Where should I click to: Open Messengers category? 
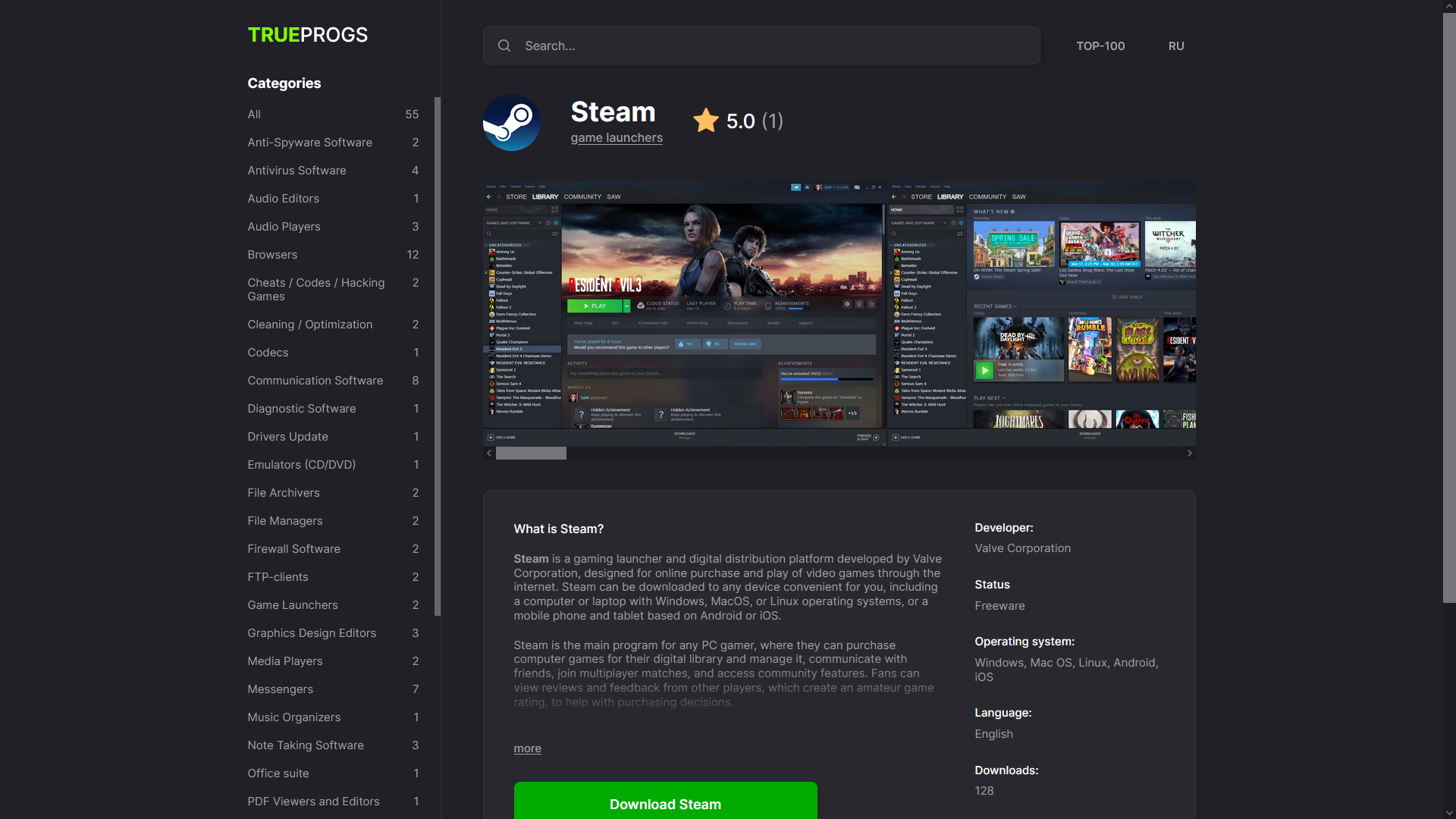pos(333,689)
